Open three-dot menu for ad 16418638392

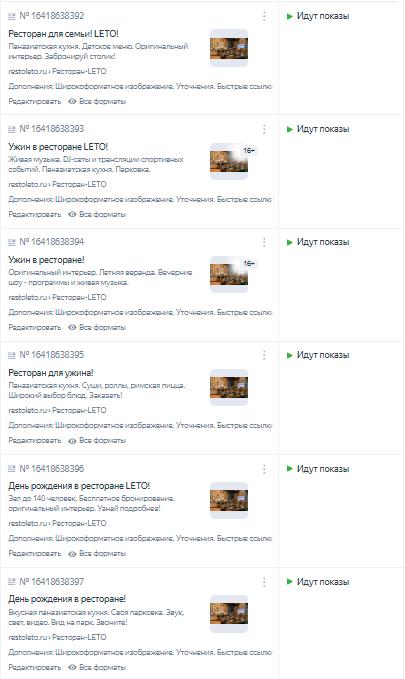point(264,16)
